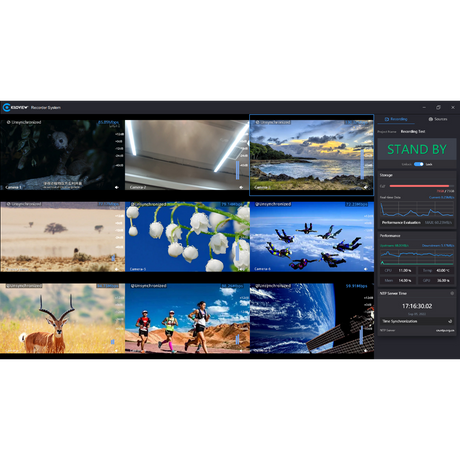Select the runners camera preview
Image resolution: width=460 pixels, height=460 pixels.
point(187,318)
